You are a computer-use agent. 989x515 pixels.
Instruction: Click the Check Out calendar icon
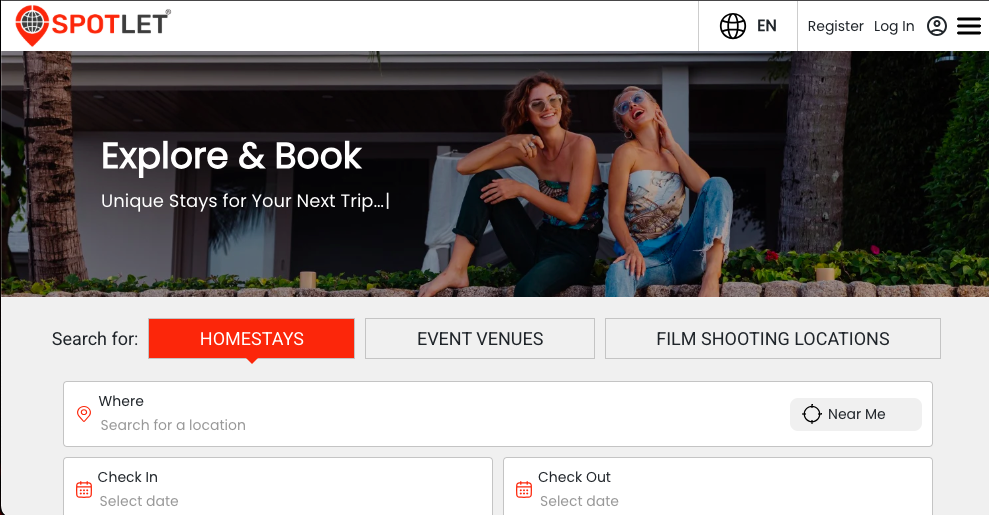coord(524,489)
